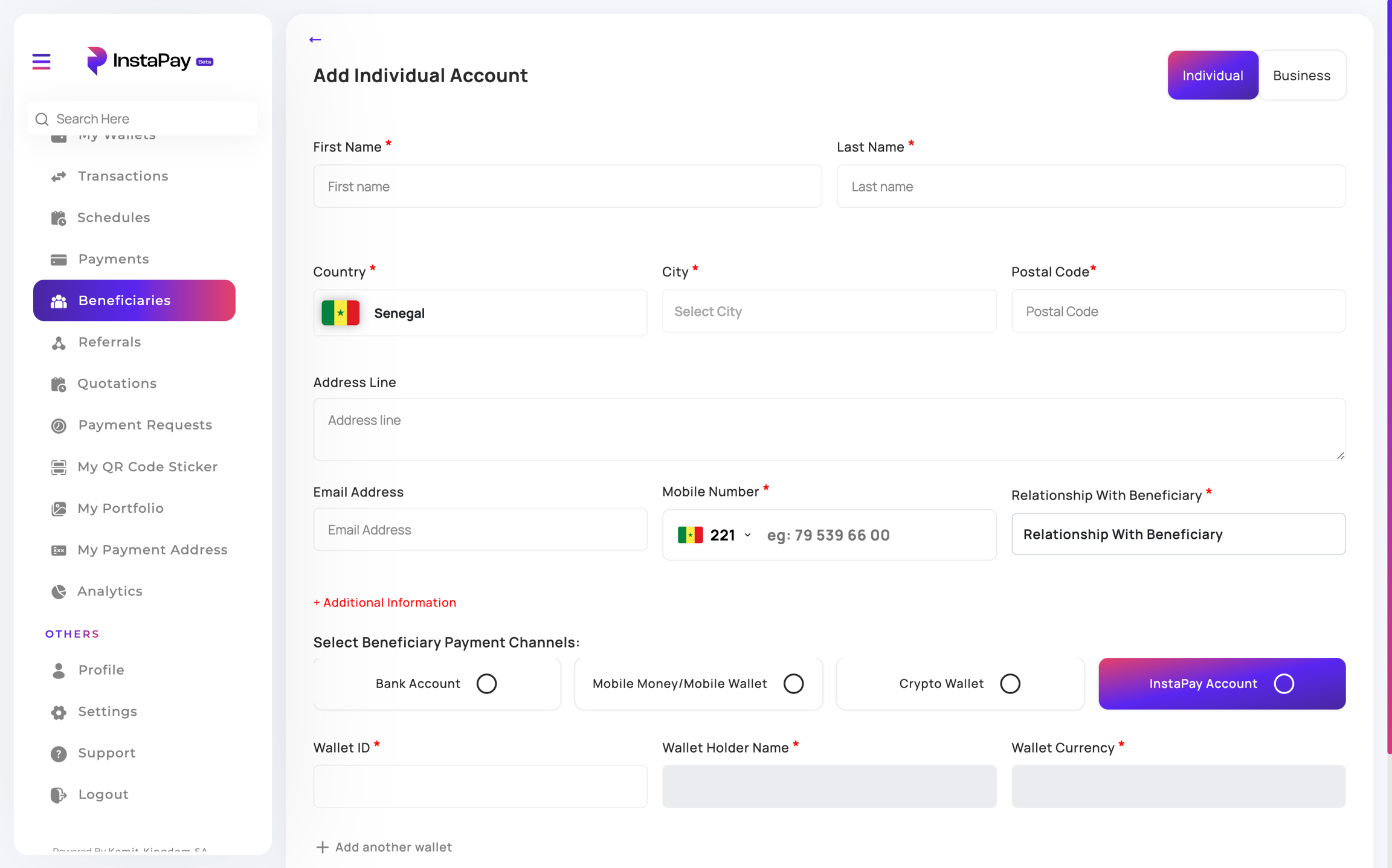Screen dimensions: 1392x868
Task: Click the hamburger menu icon
Action: coord(41,61)
